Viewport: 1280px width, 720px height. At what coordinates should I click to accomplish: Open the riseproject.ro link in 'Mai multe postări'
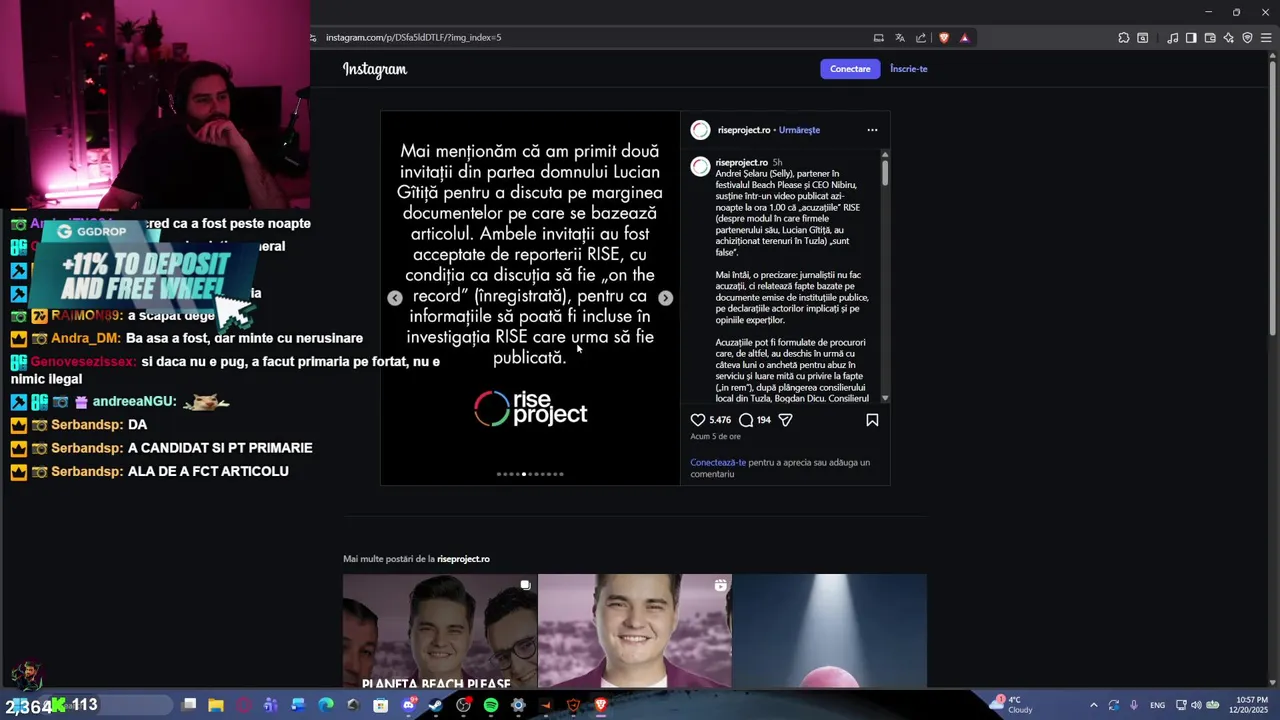(x=463, y=559)
